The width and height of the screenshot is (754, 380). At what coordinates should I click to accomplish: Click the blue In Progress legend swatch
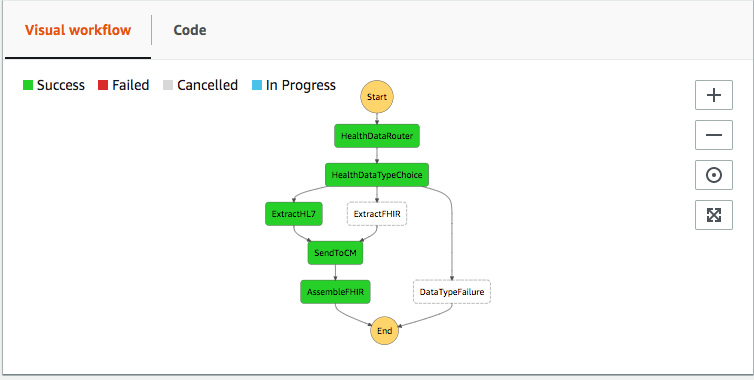[x=257, y=86]
